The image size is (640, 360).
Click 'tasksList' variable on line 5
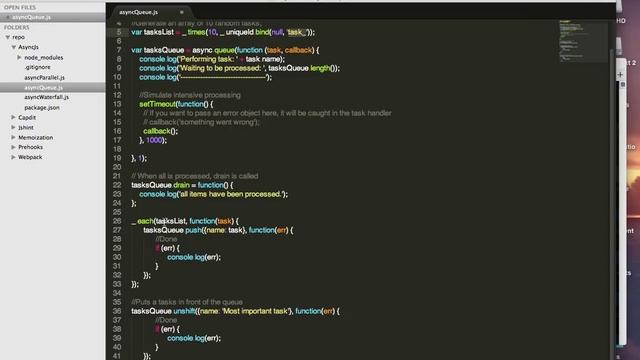(x=159, y=32)
